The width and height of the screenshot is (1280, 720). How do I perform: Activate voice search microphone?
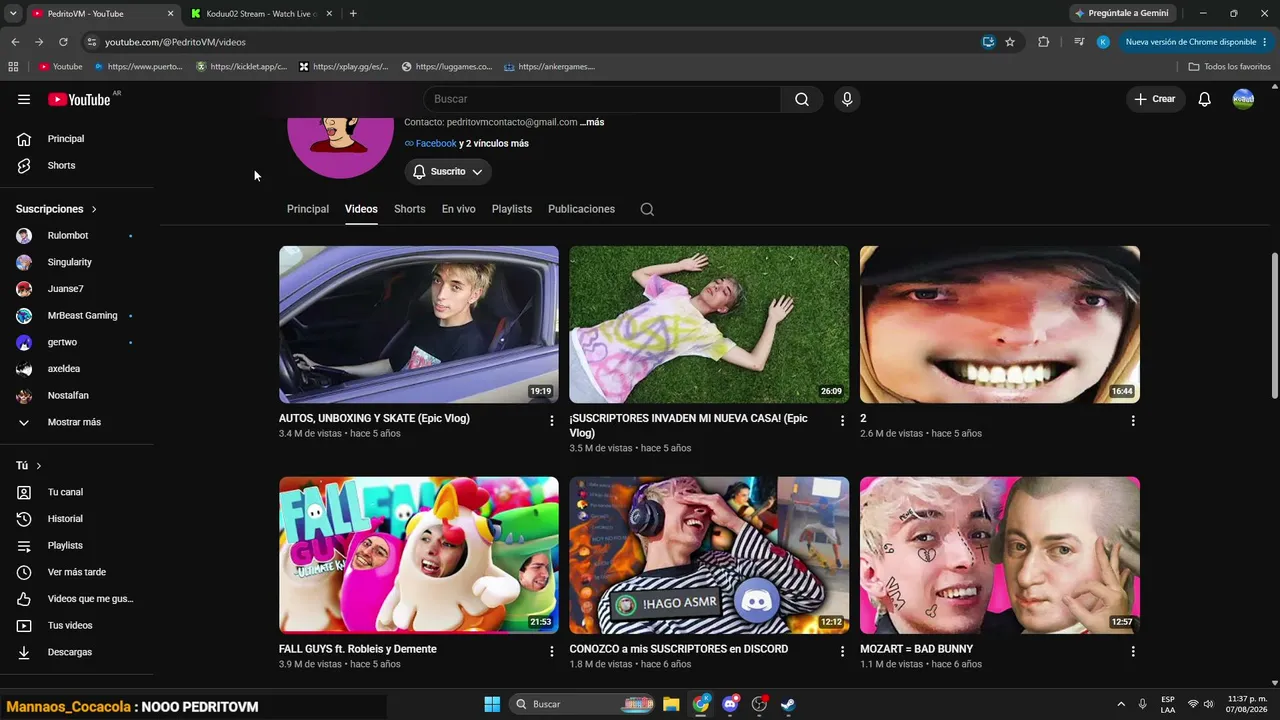847,99
